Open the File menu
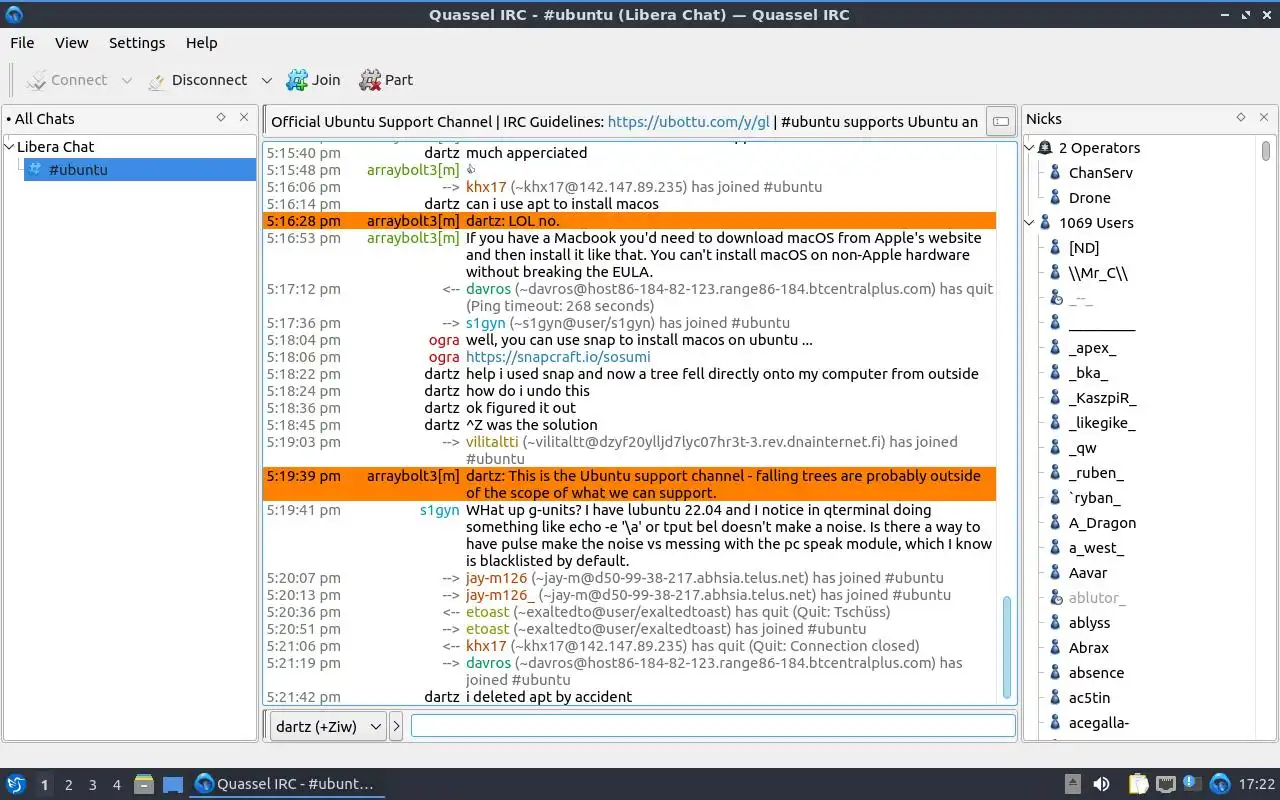 [22, 43]
